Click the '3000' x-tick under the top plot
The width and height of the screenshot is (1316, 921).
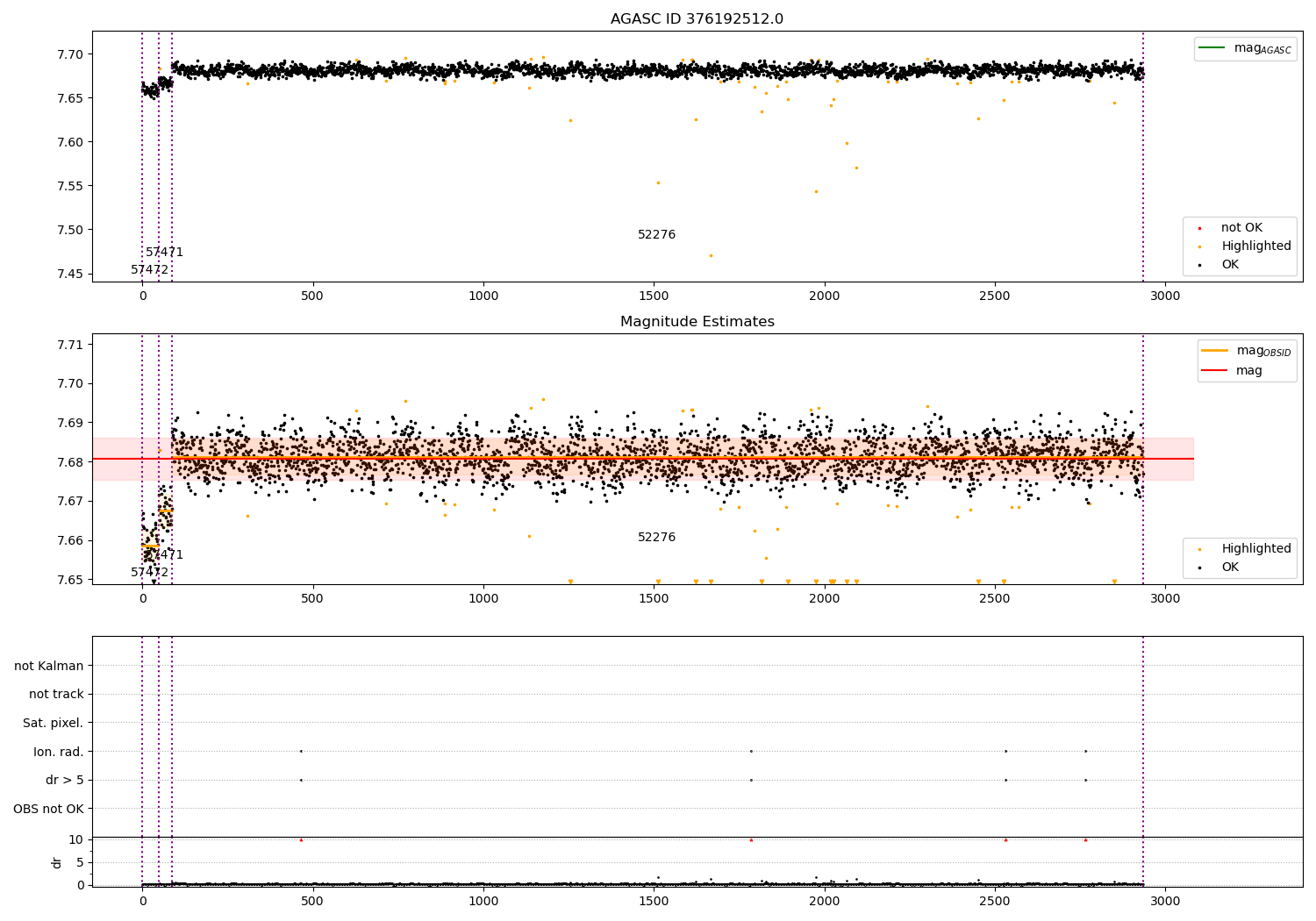[1165, 296]
